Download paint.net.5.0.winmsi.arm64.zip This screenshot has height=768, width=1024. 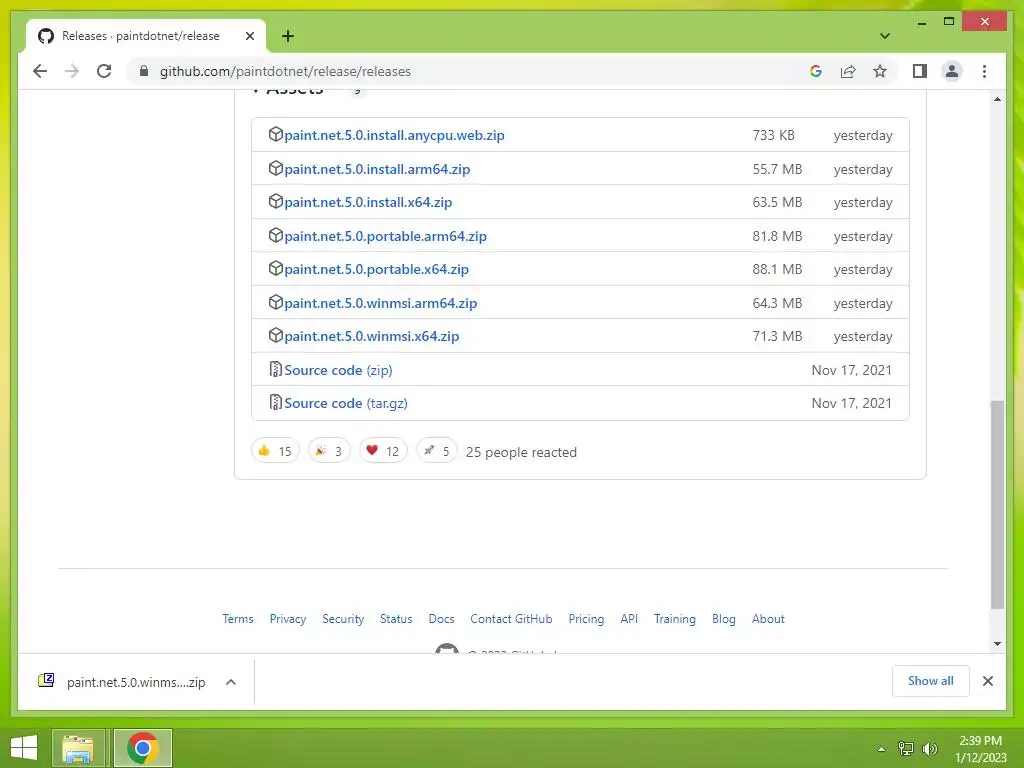tap(381, 303)
